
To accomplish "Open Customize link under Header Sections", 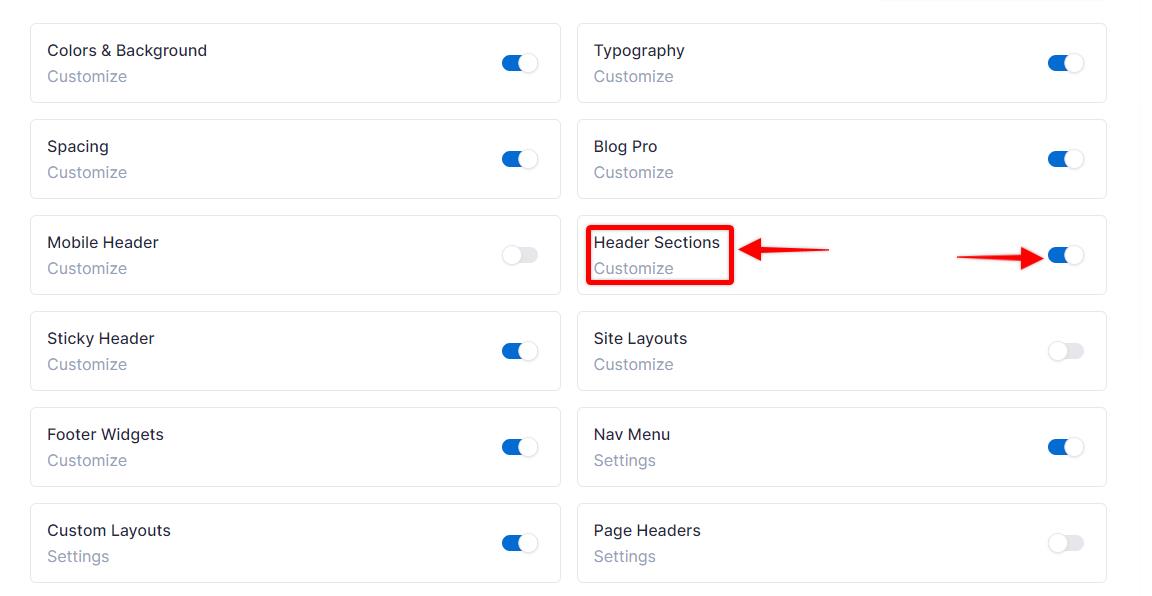I will coord(633,269).
